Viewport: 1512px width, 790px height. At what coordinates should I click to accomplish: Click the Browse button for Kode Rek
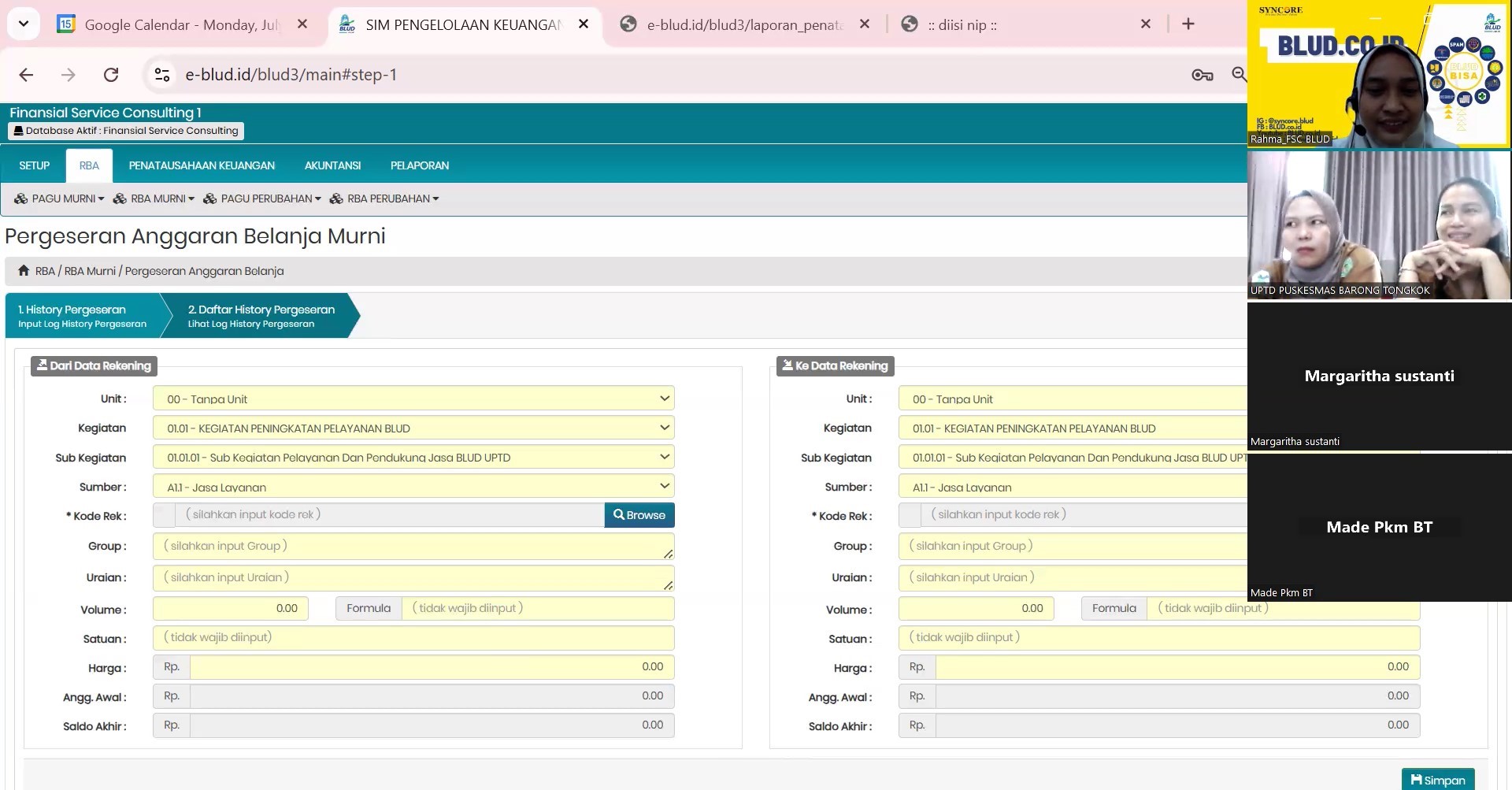click(639, 515)
